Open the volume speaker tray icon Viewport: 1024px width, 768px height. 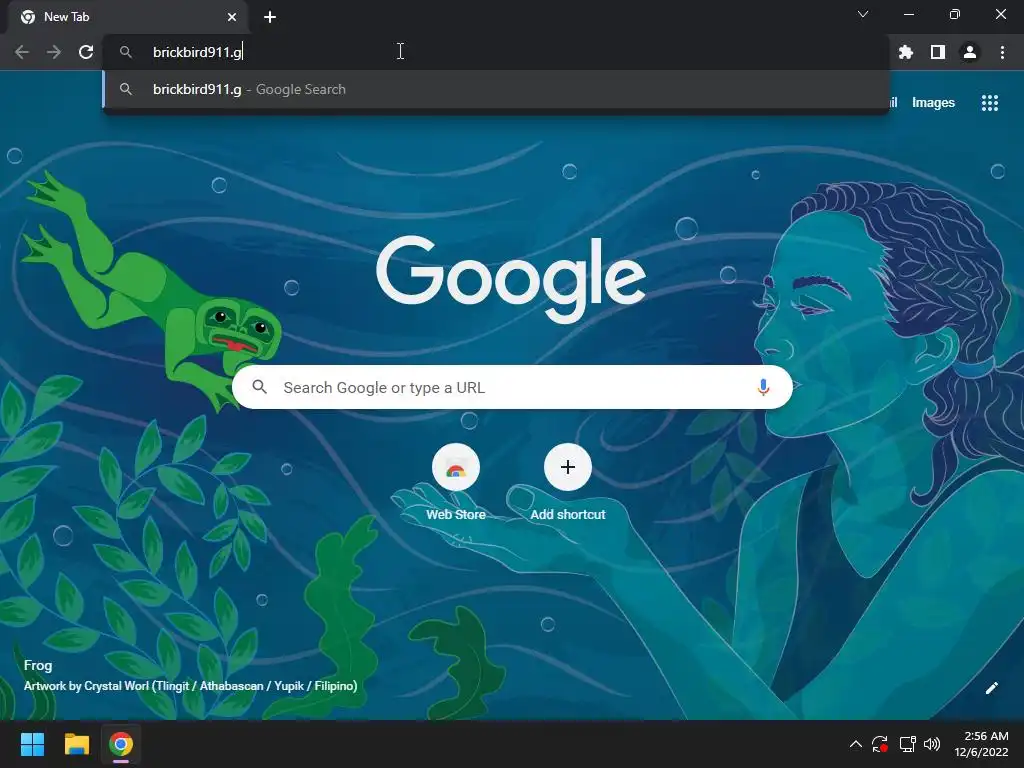click(x=932, y=744)
